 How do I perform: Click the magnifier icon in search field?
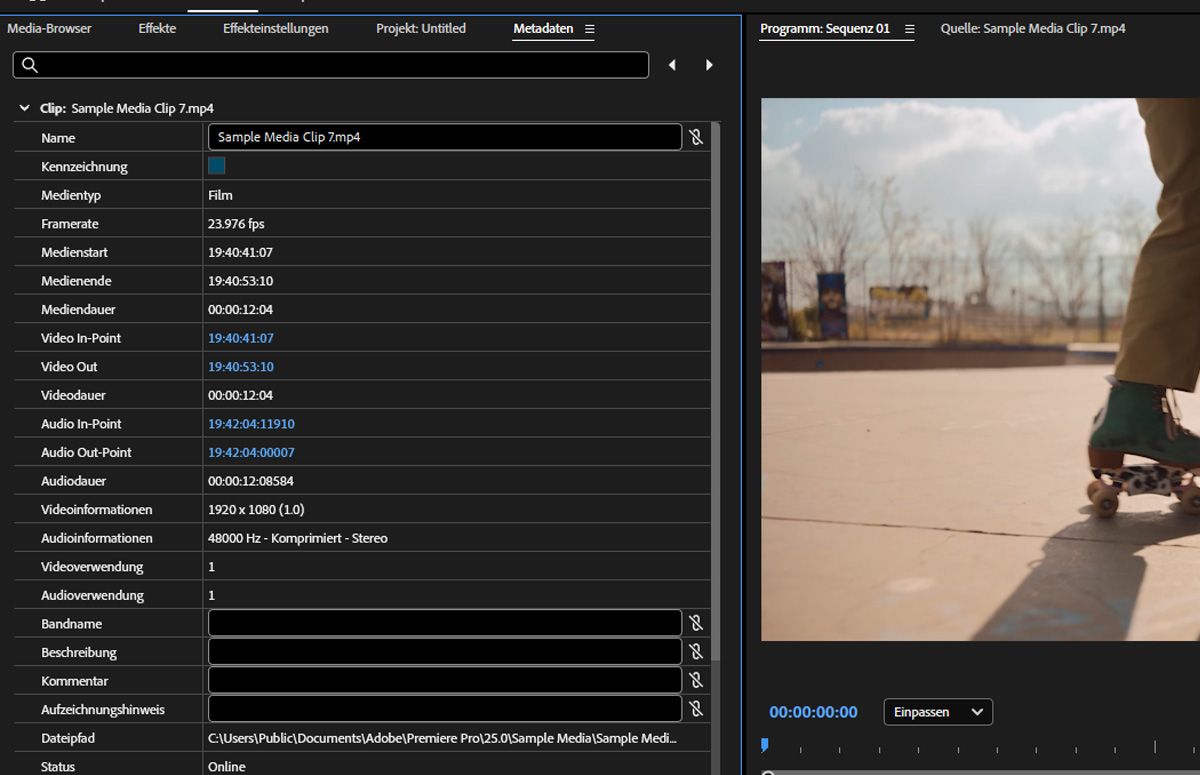click(30, 65)
